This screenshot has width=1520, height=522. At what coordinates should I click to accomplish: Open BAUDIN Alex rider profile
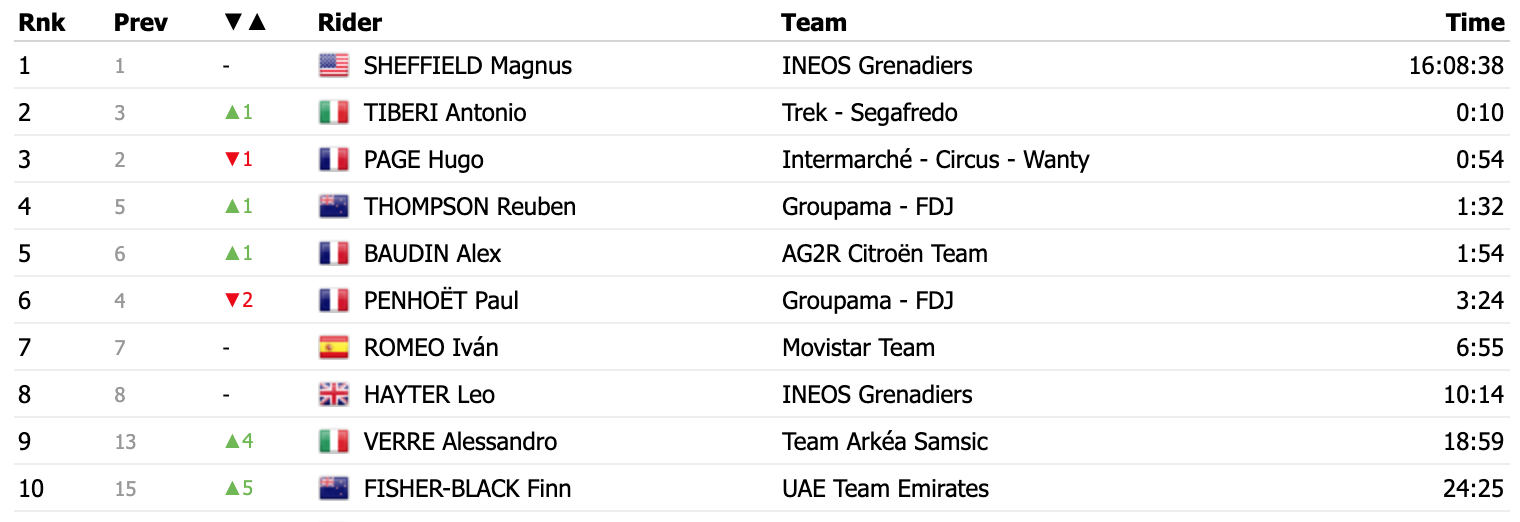[432, 254]
